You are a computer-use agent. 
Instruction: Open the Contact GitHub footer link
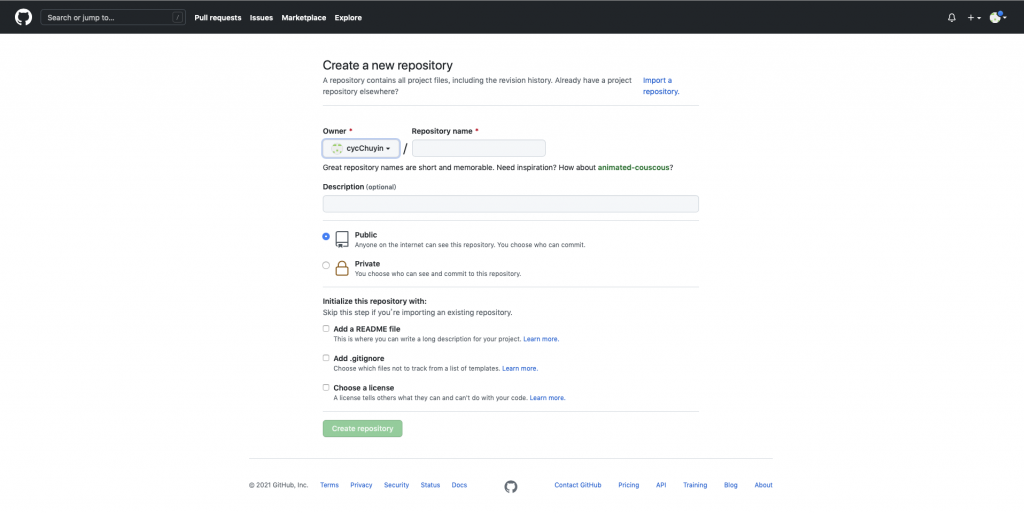point(578,485)
